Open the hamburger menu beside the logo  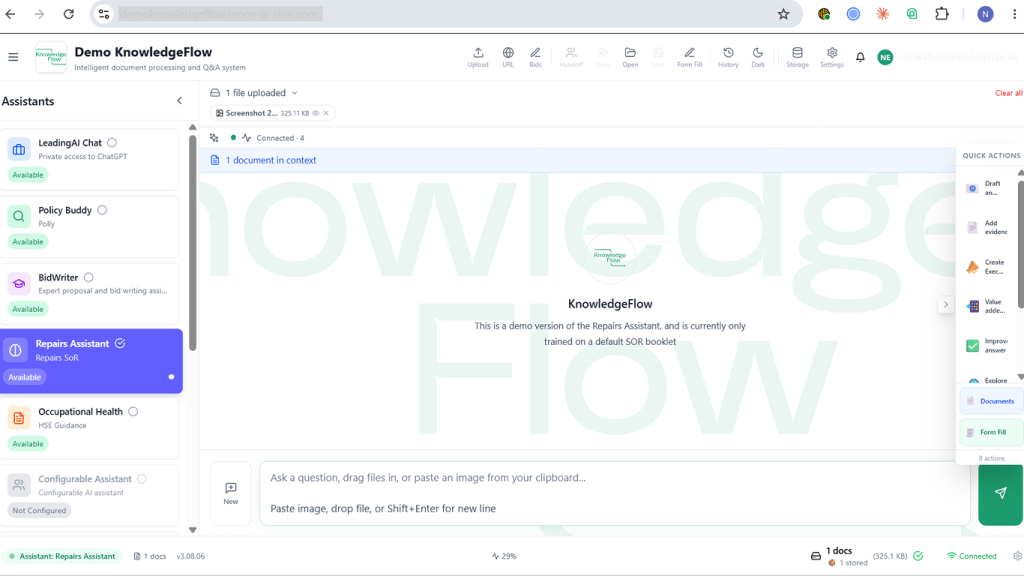[13, 57]
